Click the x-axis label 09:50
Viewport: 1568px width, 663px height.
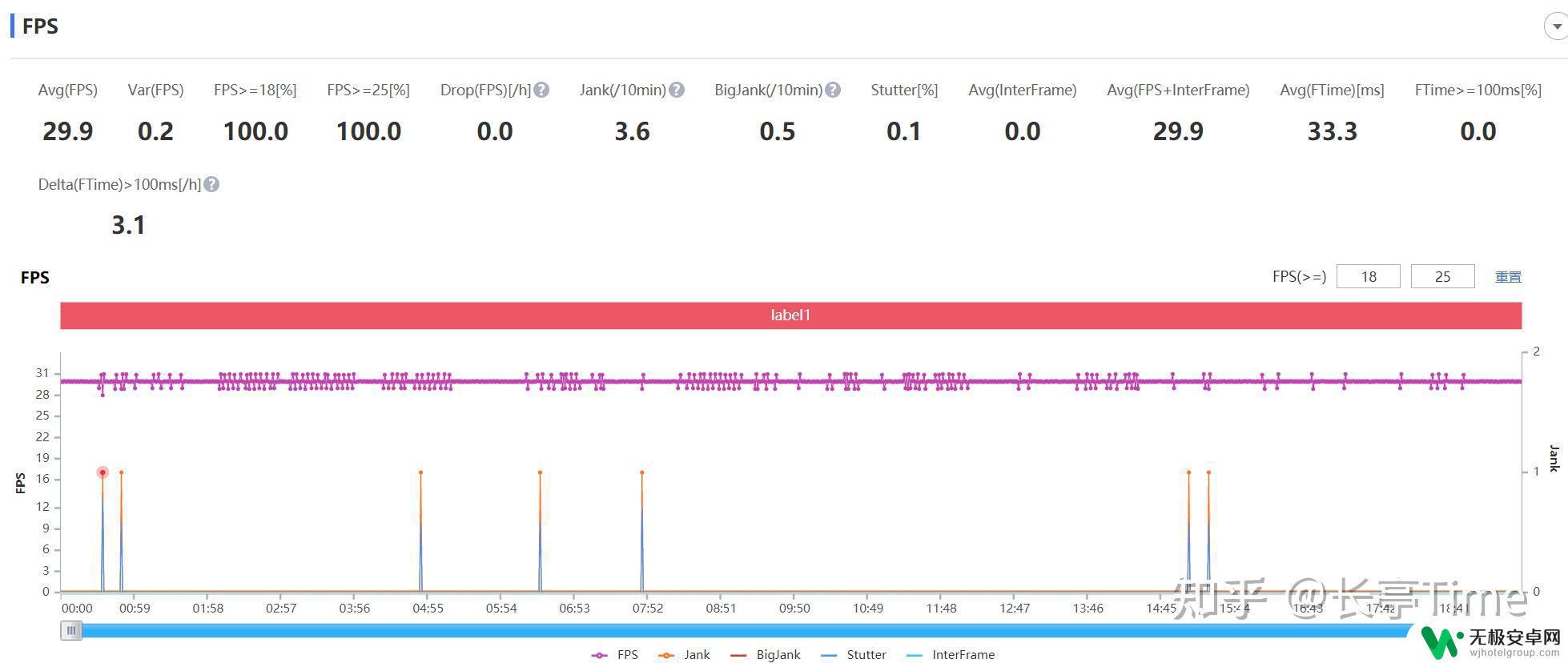794,609
